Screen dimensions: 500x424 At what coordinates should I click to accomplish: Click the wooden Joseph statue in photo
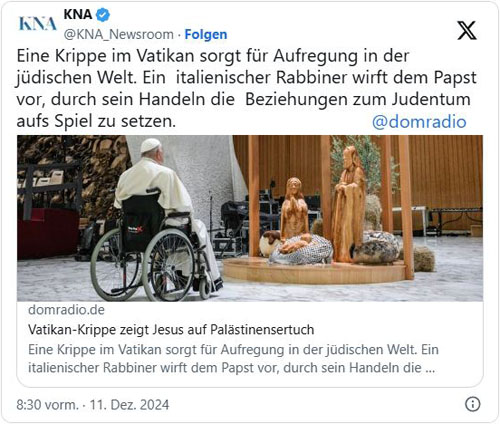pyautogui.click(x=348, y=204)
